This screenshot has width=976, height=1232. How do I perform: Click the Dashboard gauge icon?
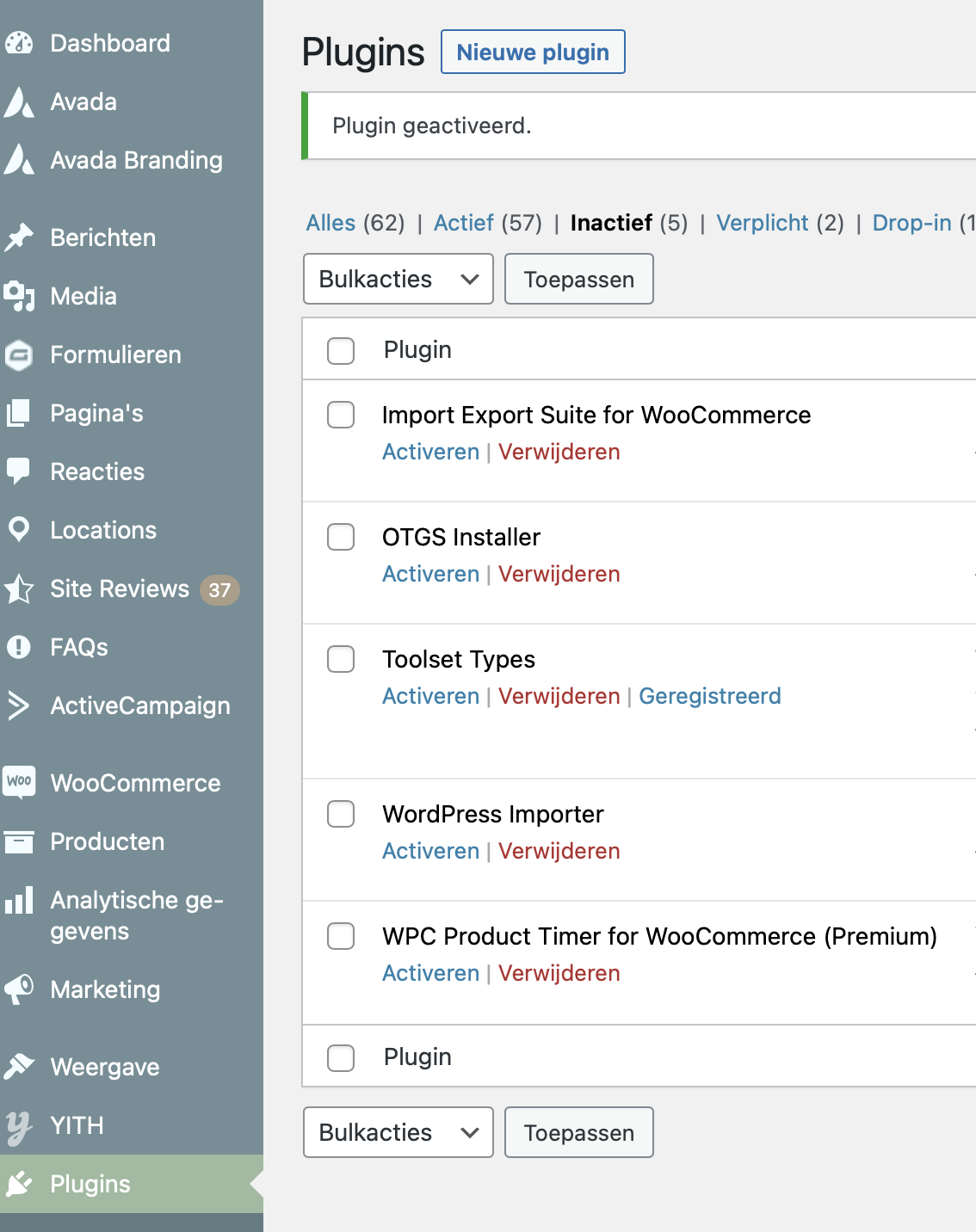coord(18,43)
